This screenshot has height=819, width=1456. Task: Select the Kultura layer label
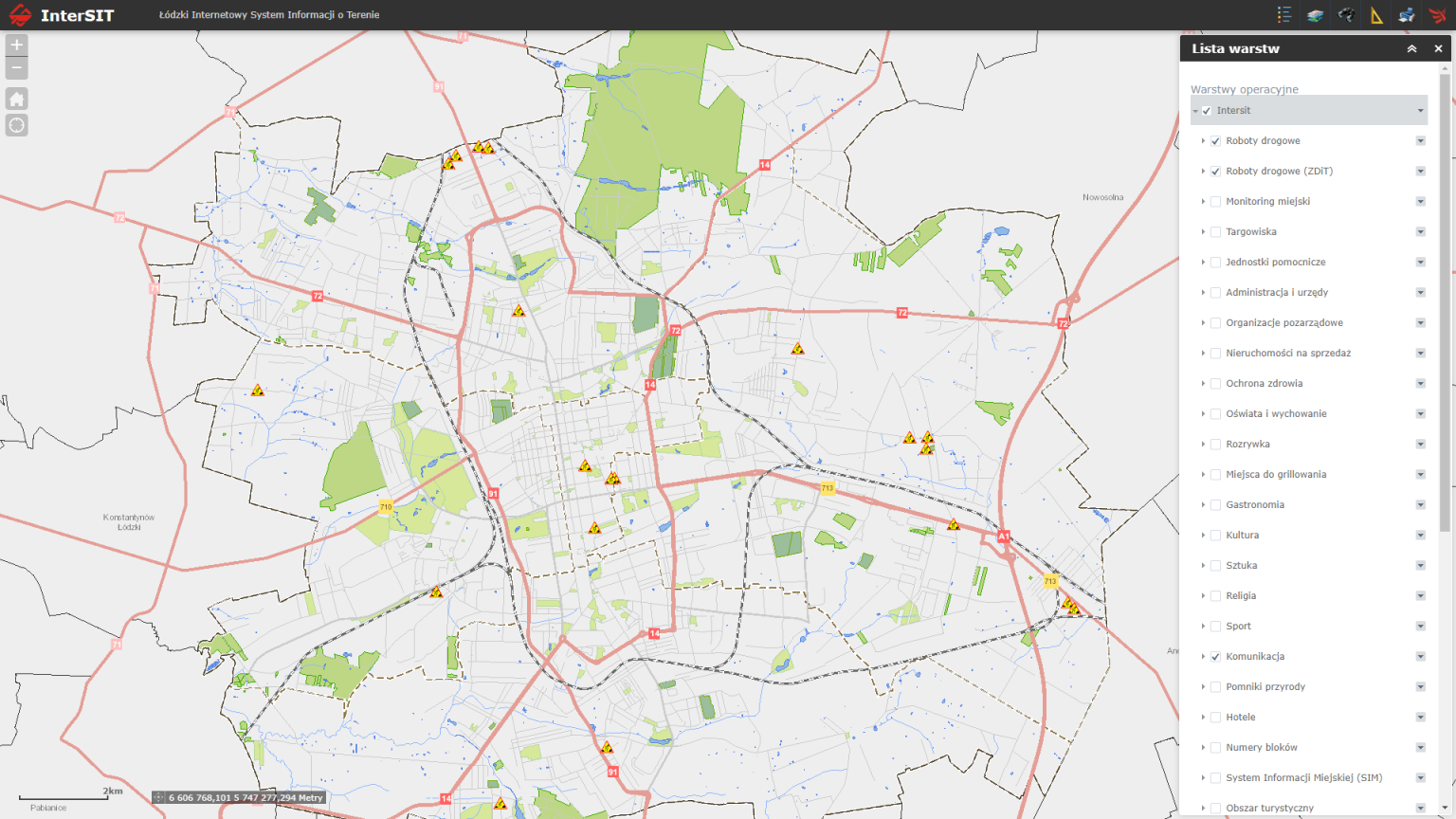pos(1242,536)
